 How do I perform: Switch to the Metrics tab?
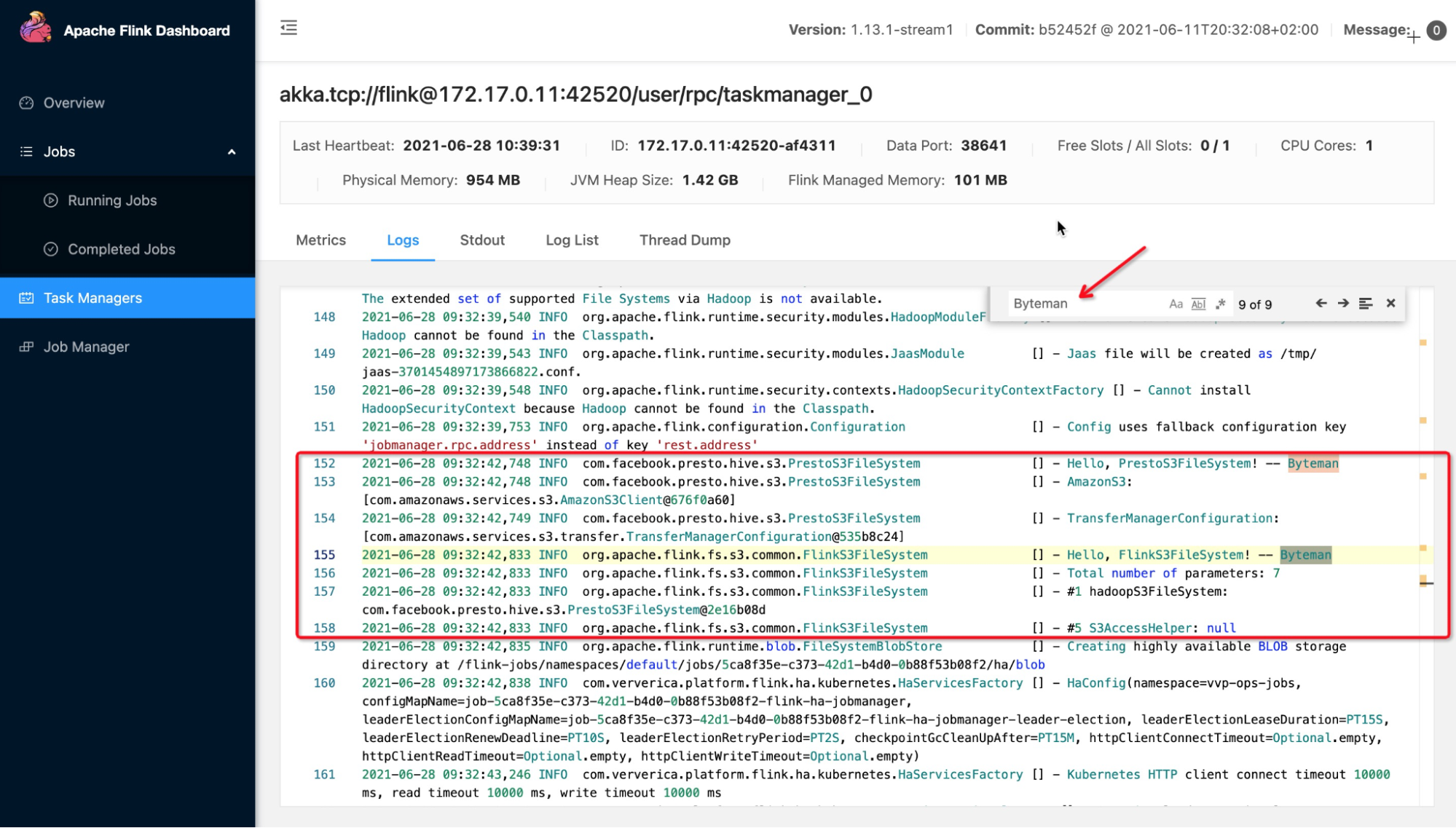point(320,240)
